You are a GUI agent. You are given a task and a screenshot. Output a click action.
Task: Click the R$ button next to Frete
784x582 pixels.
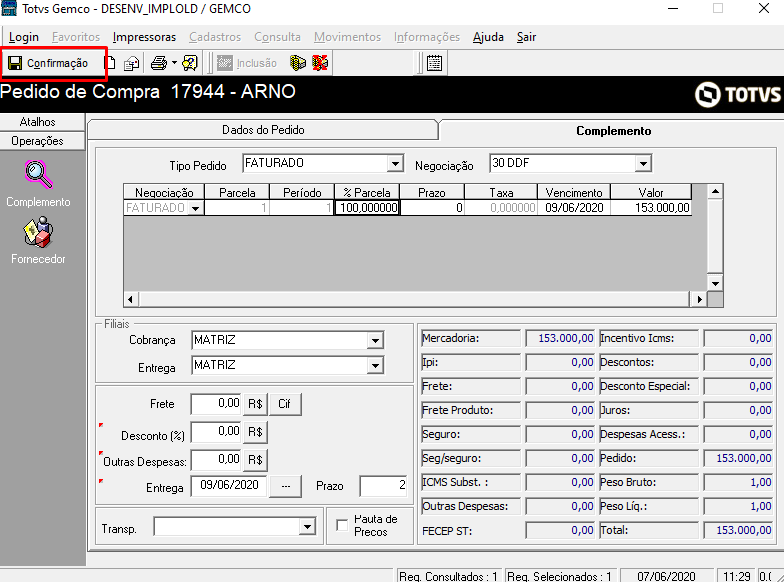pos(255,404)
